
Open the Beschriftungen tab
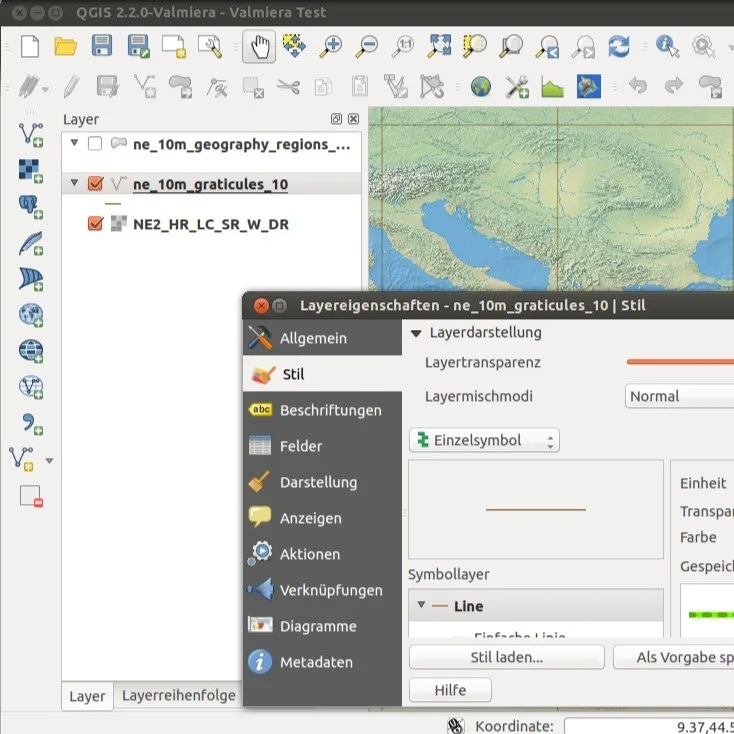pyautogui.click(x=322, y=410)
